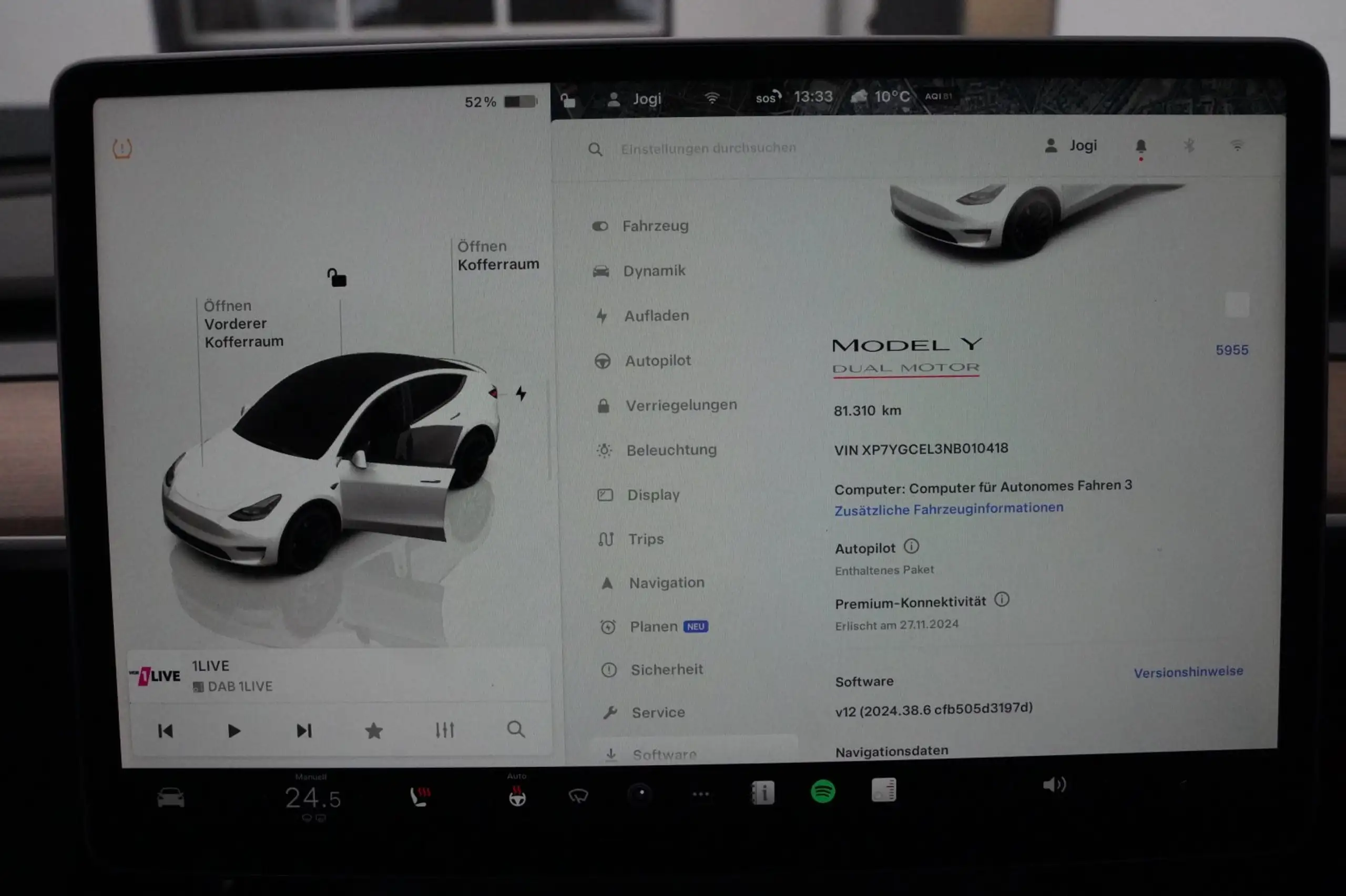Select the Trips settings menu
Screen dimensions: 1346x896
coord(630,539)
